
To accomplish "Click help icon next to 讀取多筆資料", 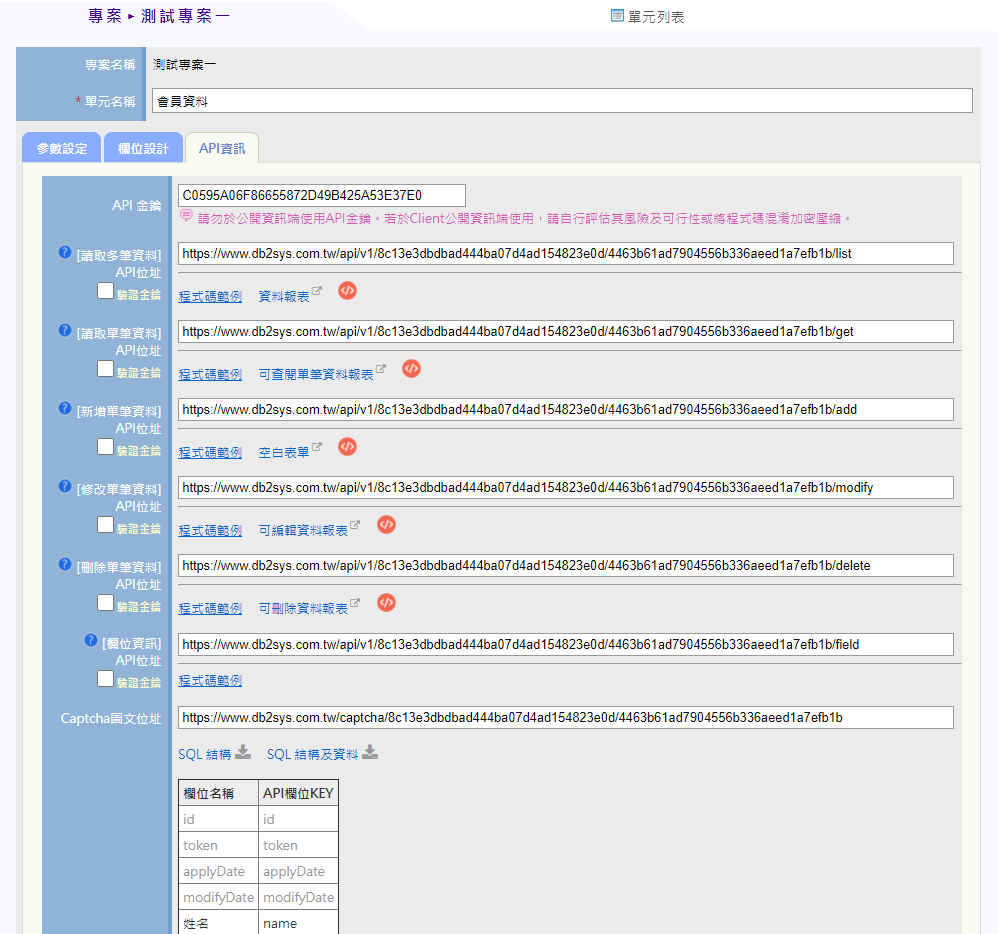I will (x=66, y=253).
